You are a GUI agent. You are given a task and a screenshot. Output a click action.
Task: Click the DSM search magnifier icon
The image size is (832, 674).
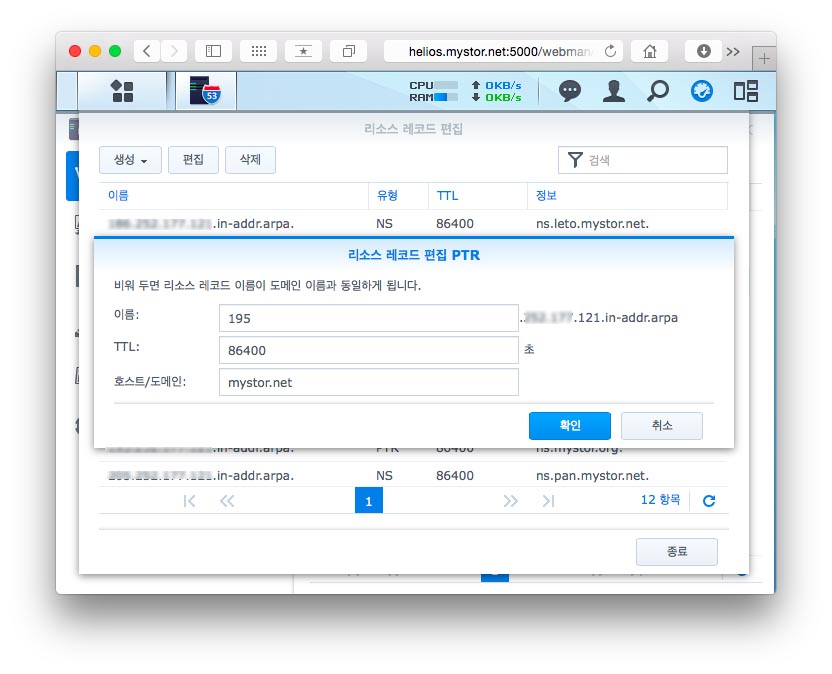pyautogui.click(x=657, y=91)
